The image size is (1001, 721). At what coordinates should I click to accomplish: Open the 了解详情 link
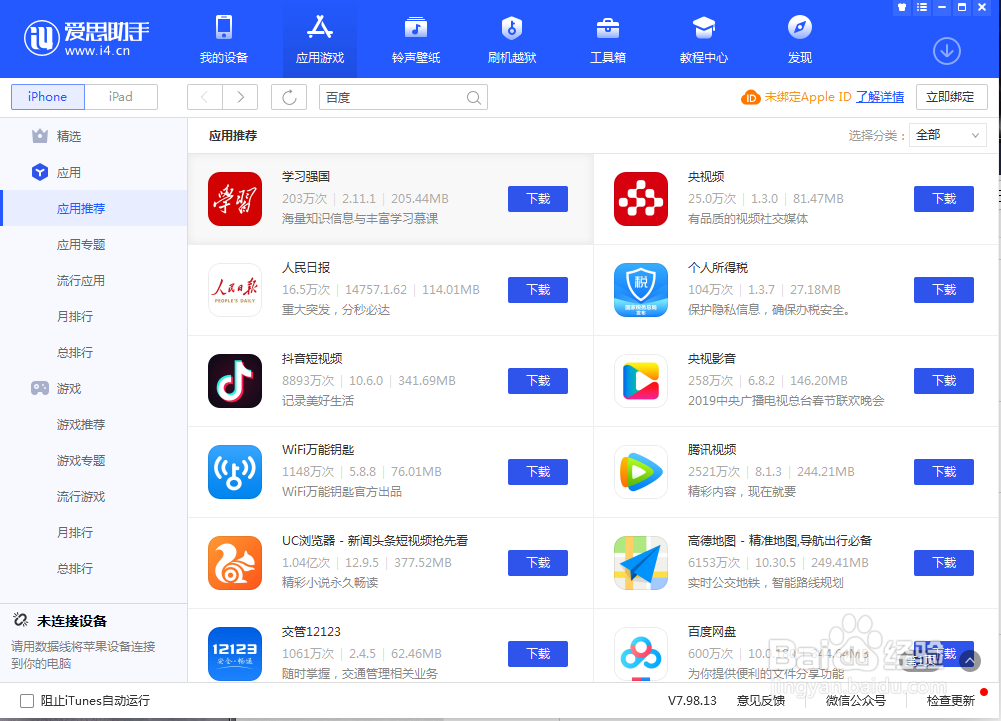(x=880, y=97)
